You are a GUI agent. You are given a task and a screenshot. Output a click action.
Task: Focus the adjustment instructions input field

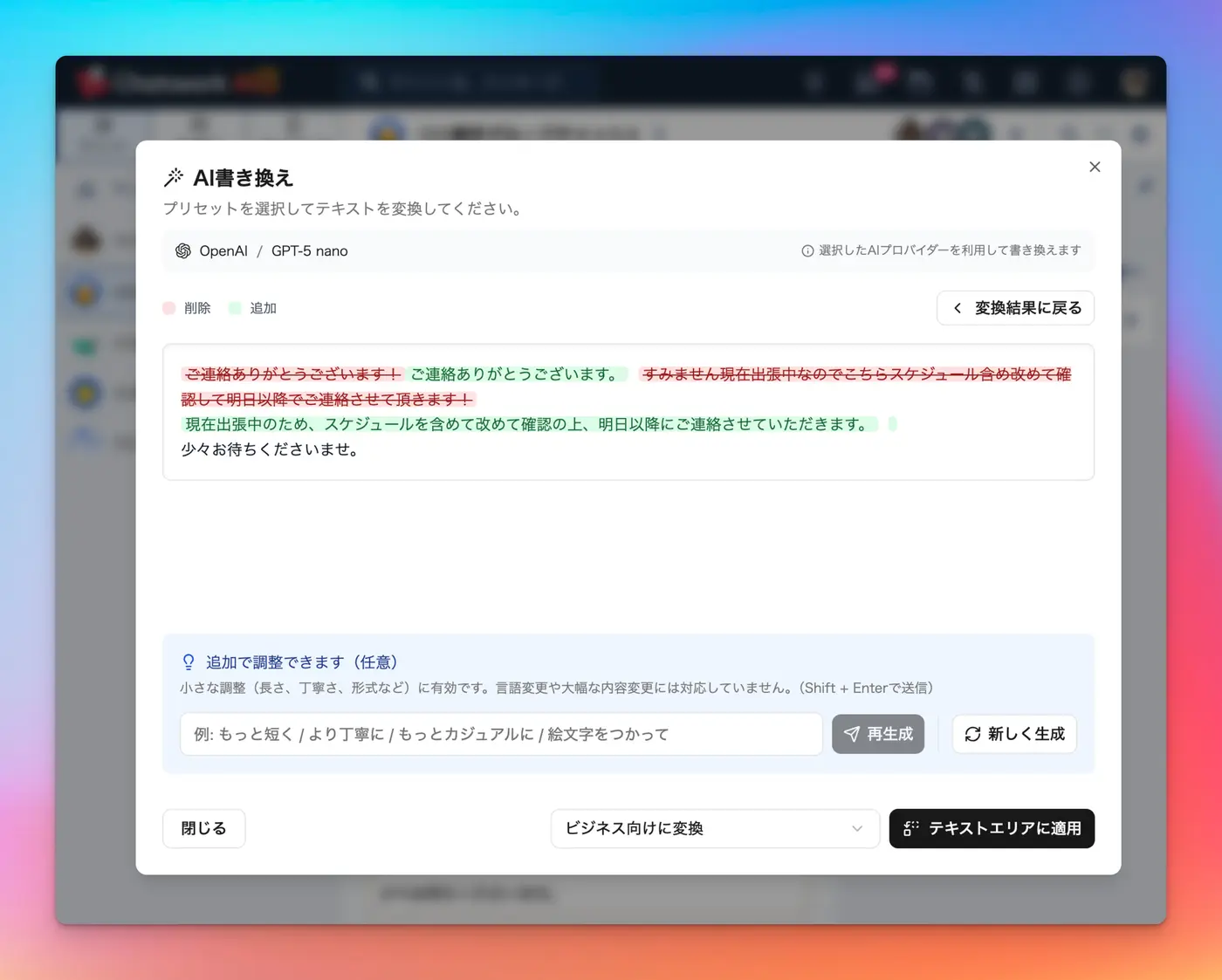click(x=501, y=734)
